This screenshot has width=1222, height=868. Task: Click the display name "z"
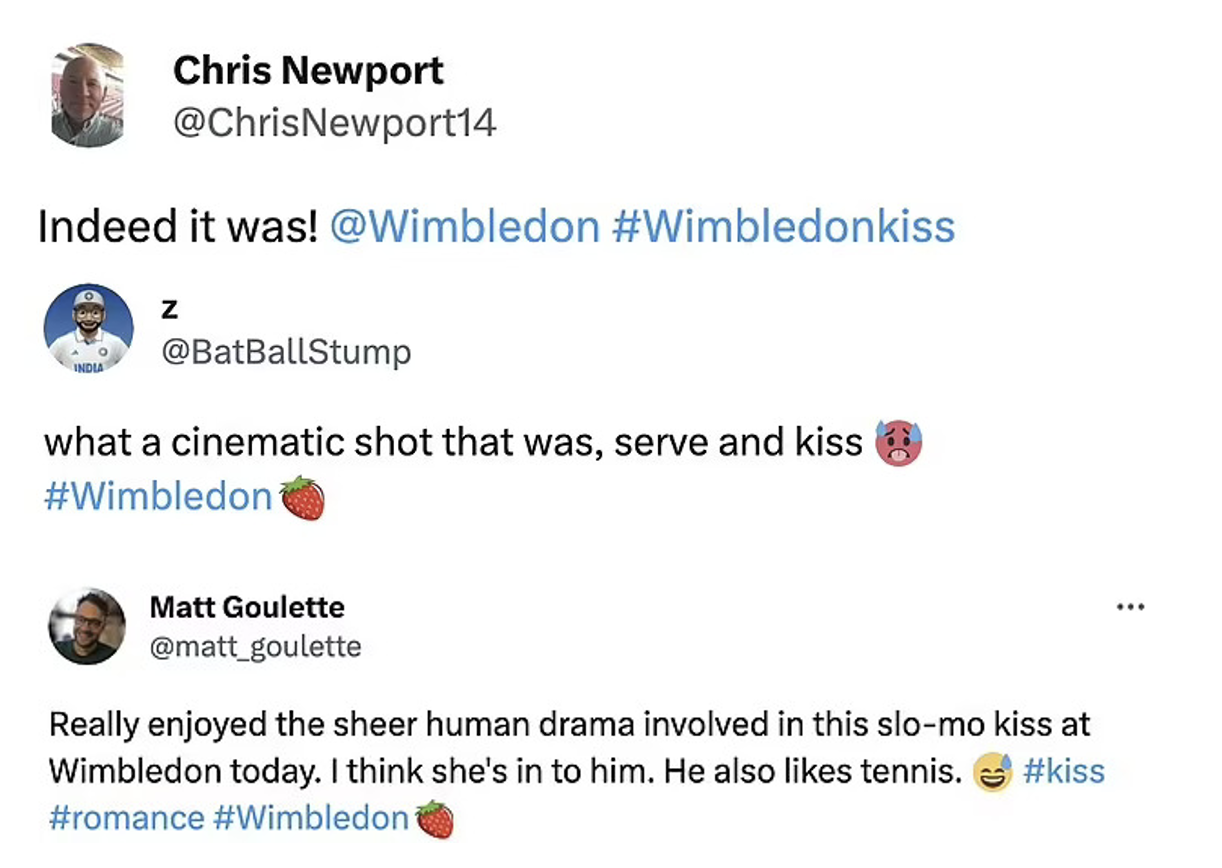tap(169, 309)
